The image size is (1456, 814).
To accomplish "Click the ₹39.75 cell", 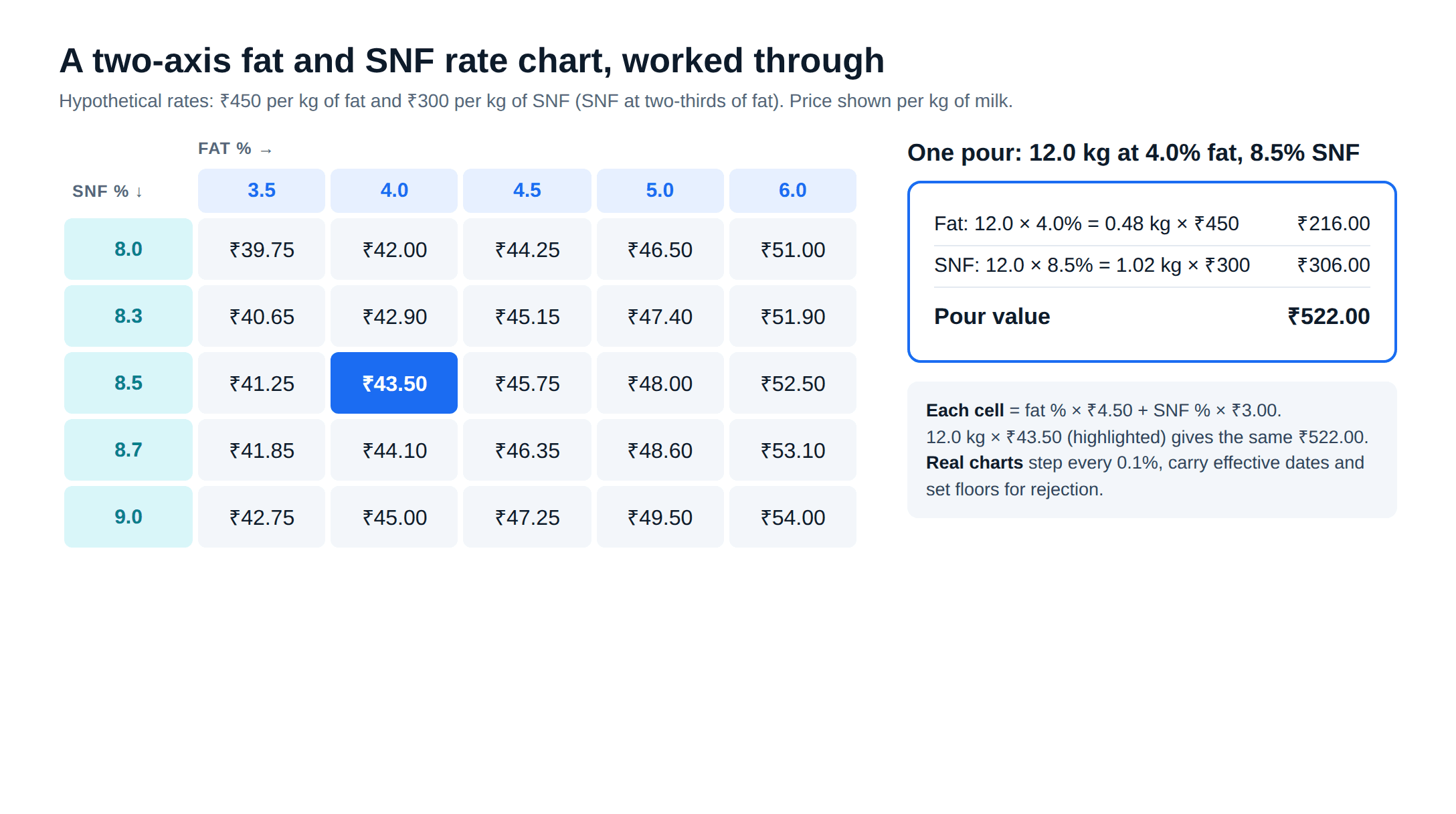I will point(262,249).
